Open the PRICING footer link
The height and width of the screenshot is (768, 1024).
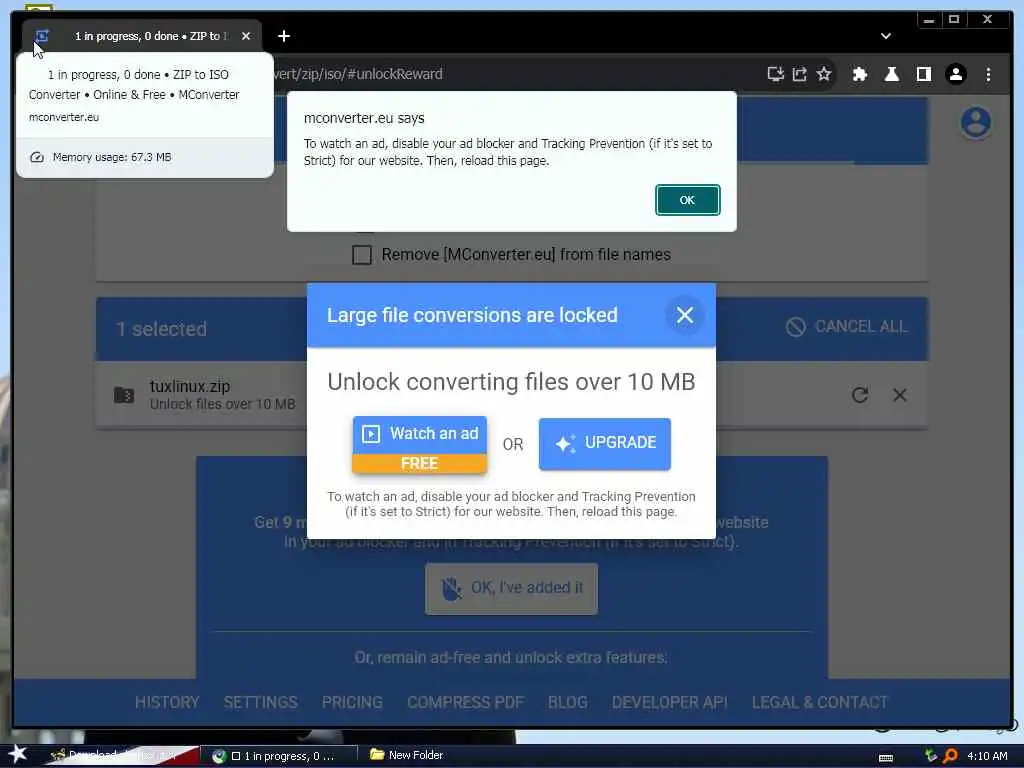point(351,702)
